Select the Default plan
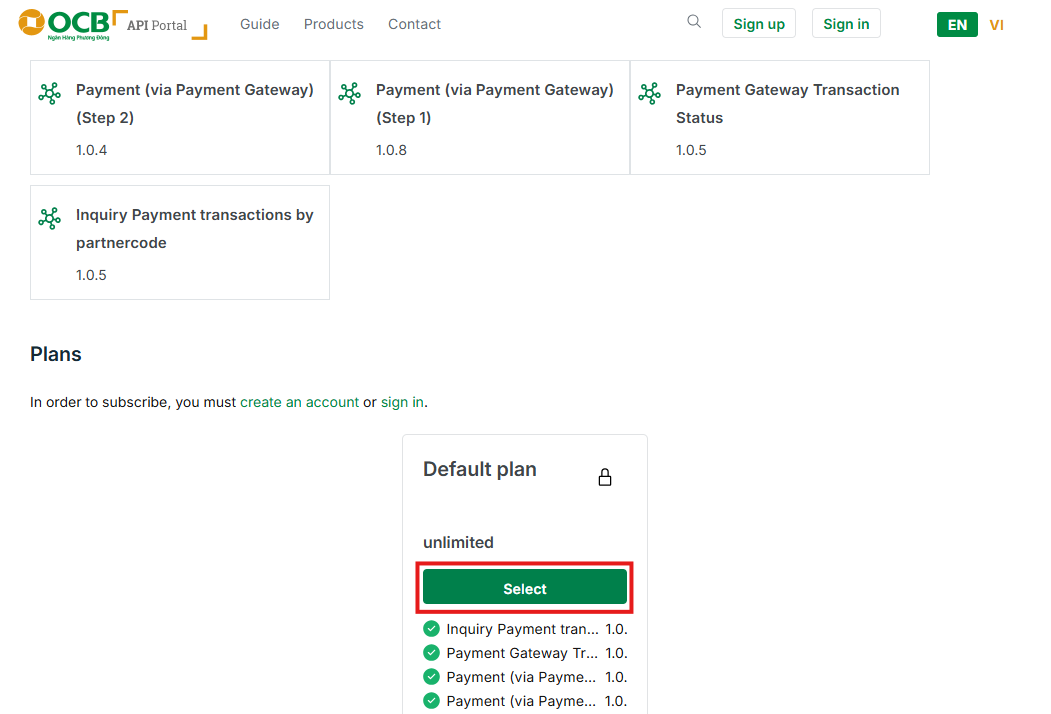This screenshot has height=714, width=1051. (x=525, y=588)
